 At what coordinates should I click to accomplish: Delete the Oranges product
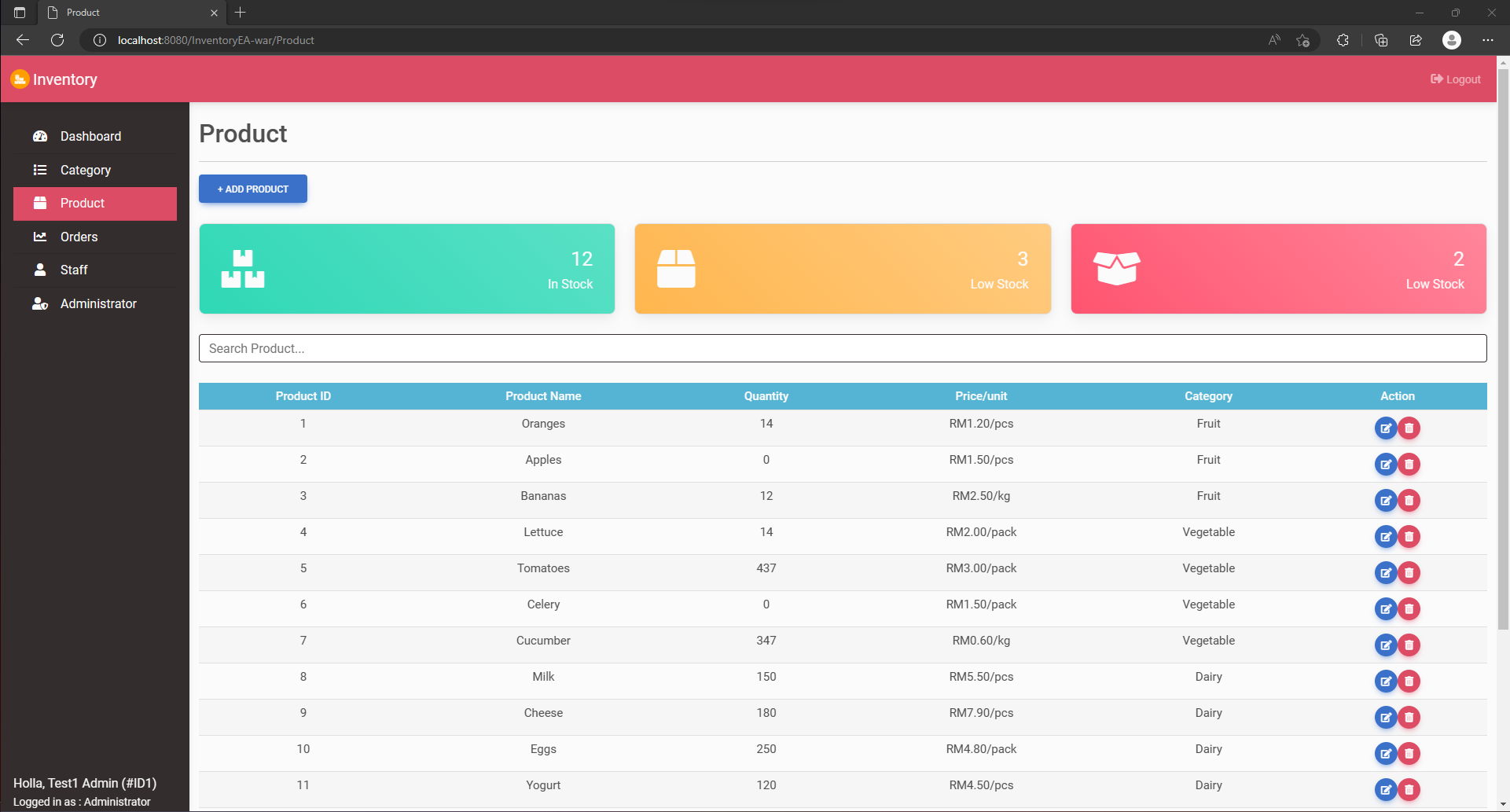[x=1409, y=428]
